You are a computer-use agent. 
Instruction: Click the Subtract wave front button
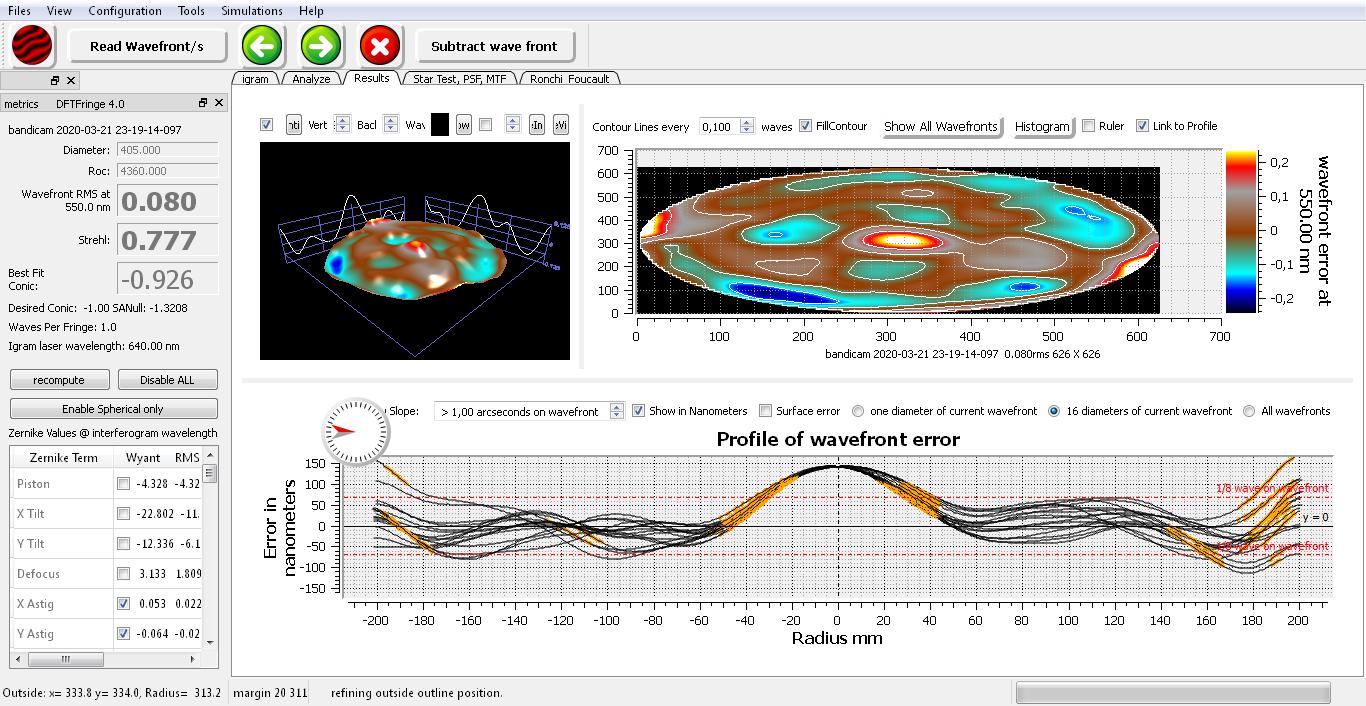click(494, 46)
